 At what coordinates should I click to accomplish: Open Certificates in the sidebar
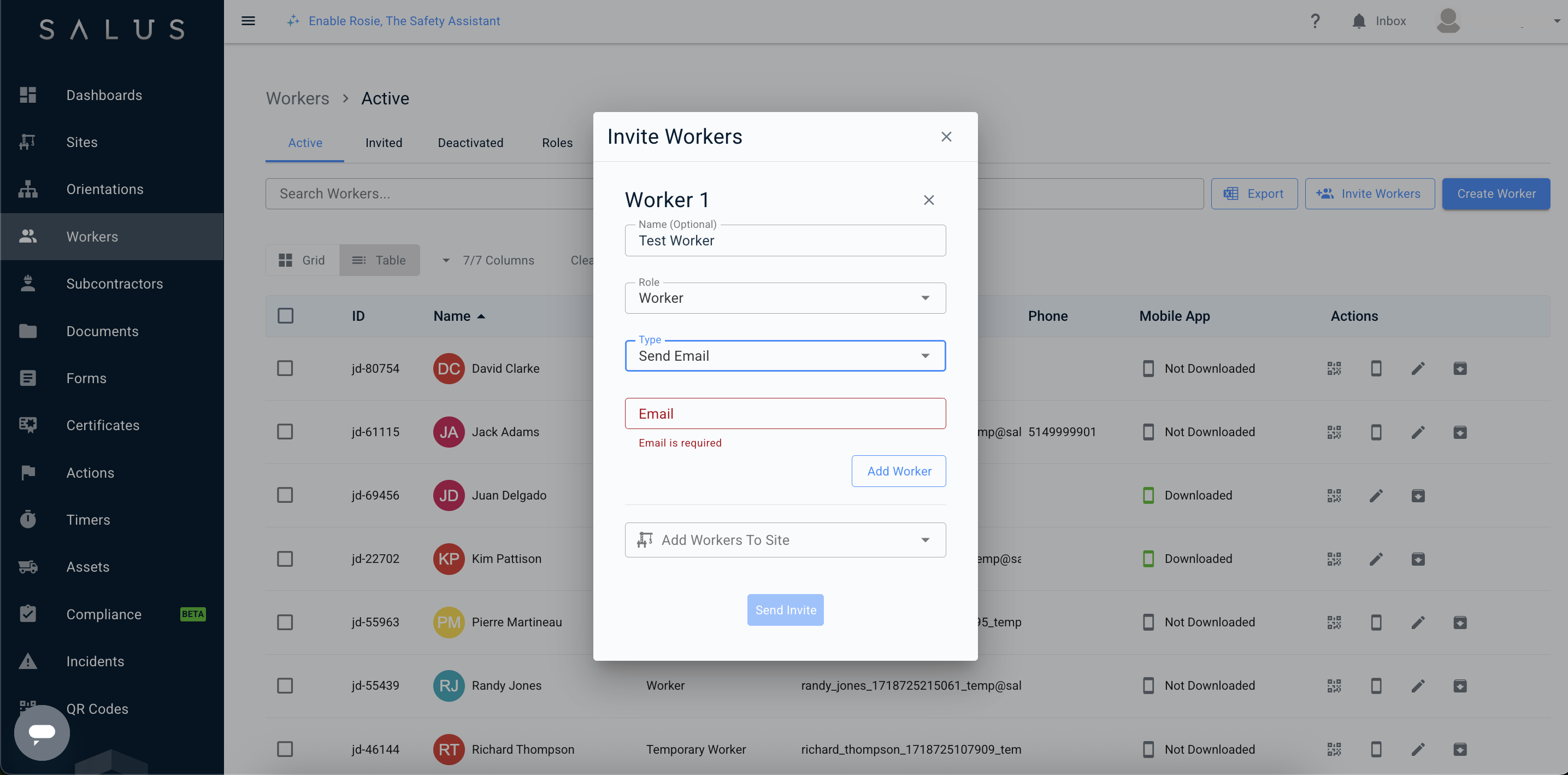click(x=112, y=425)
